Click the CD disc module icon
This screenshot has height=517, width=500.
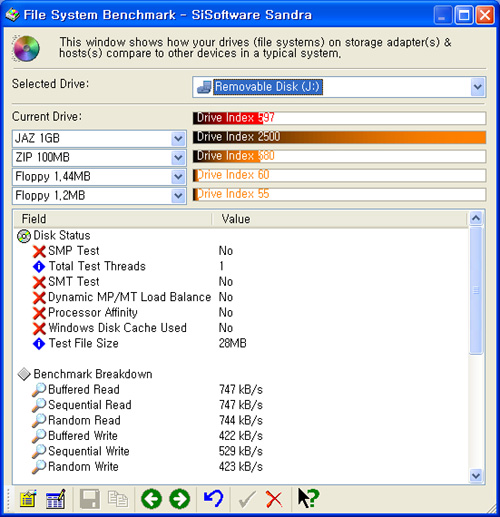(26, 48)
